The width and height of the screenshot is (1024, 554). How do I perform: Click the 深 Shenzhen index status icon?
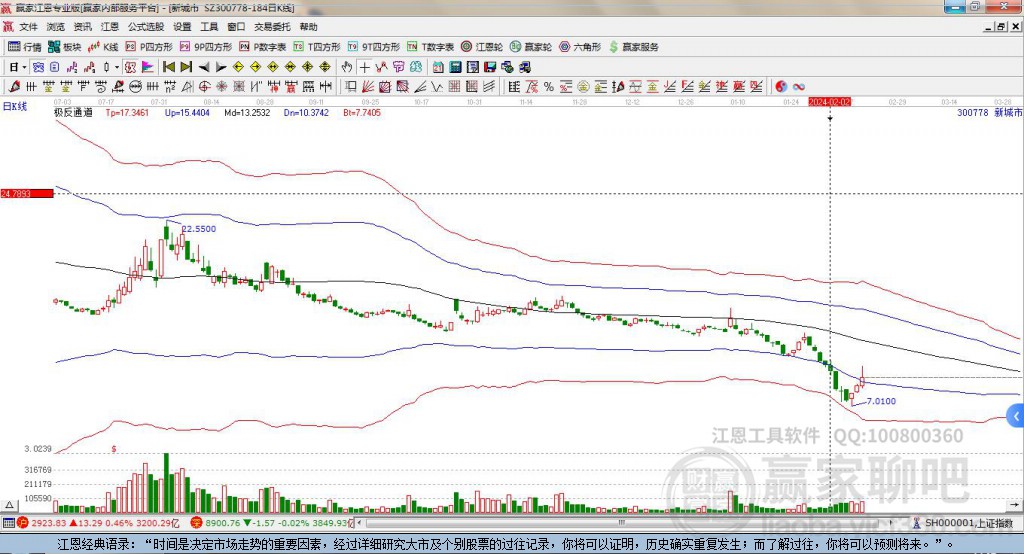[196, 523]
